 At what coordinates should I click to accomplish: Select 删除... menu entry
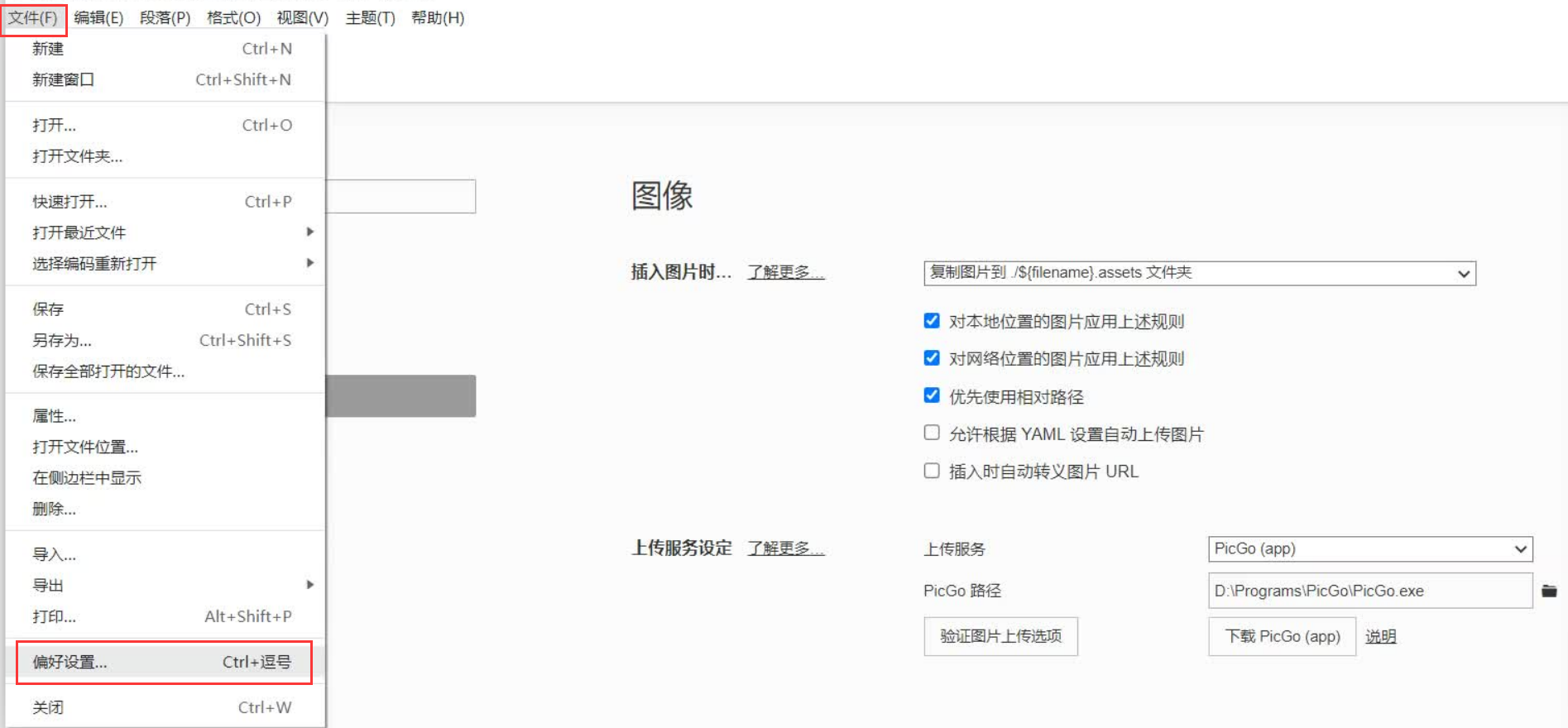[165, 509]
